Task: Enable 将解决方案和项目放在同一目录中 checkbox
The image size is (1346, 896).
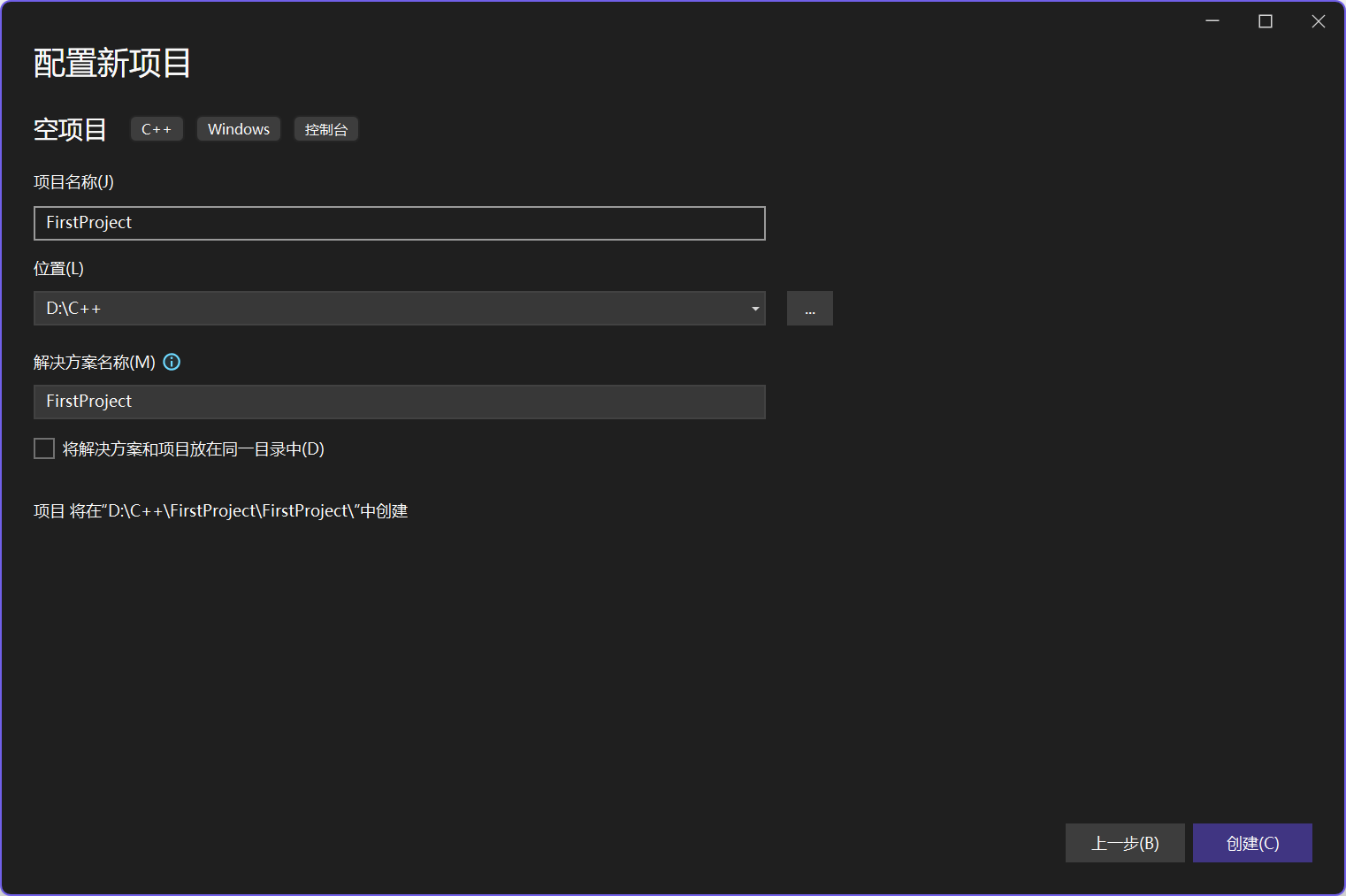Action: point(44,448)
